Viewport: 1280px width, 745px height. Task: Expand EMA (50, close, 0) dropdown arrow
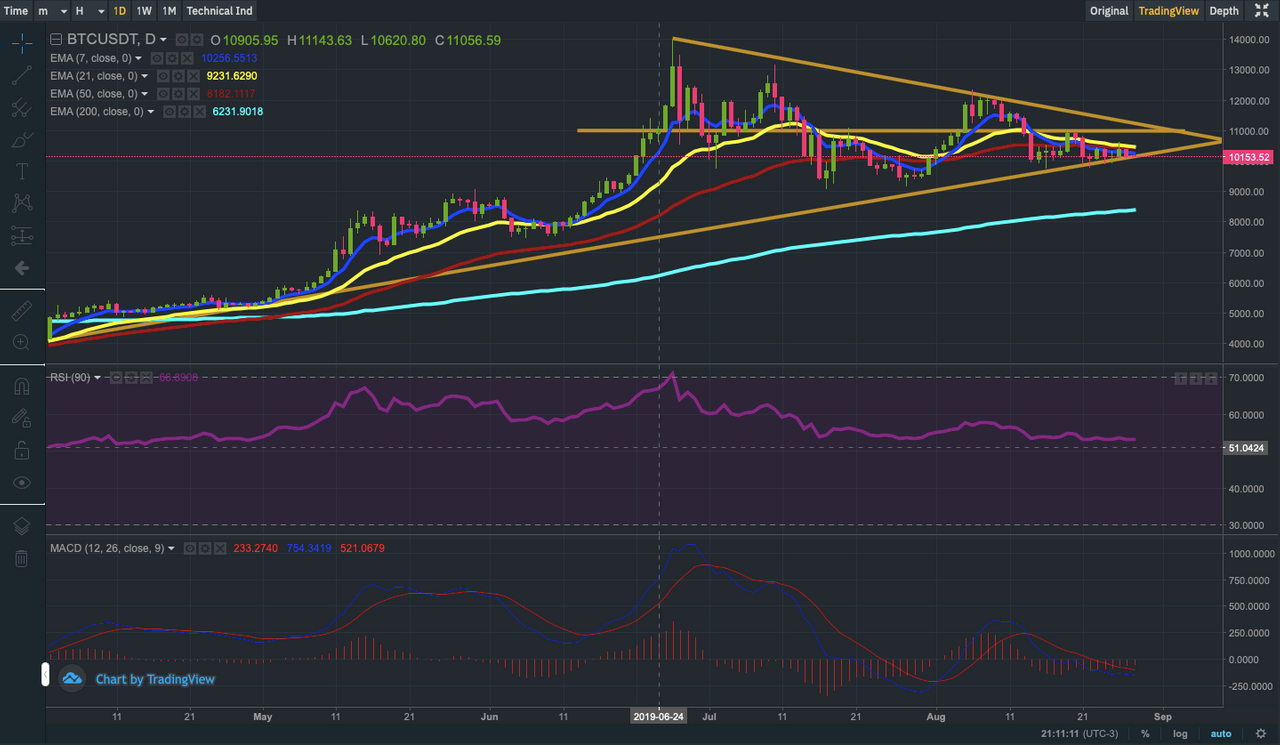144,94
